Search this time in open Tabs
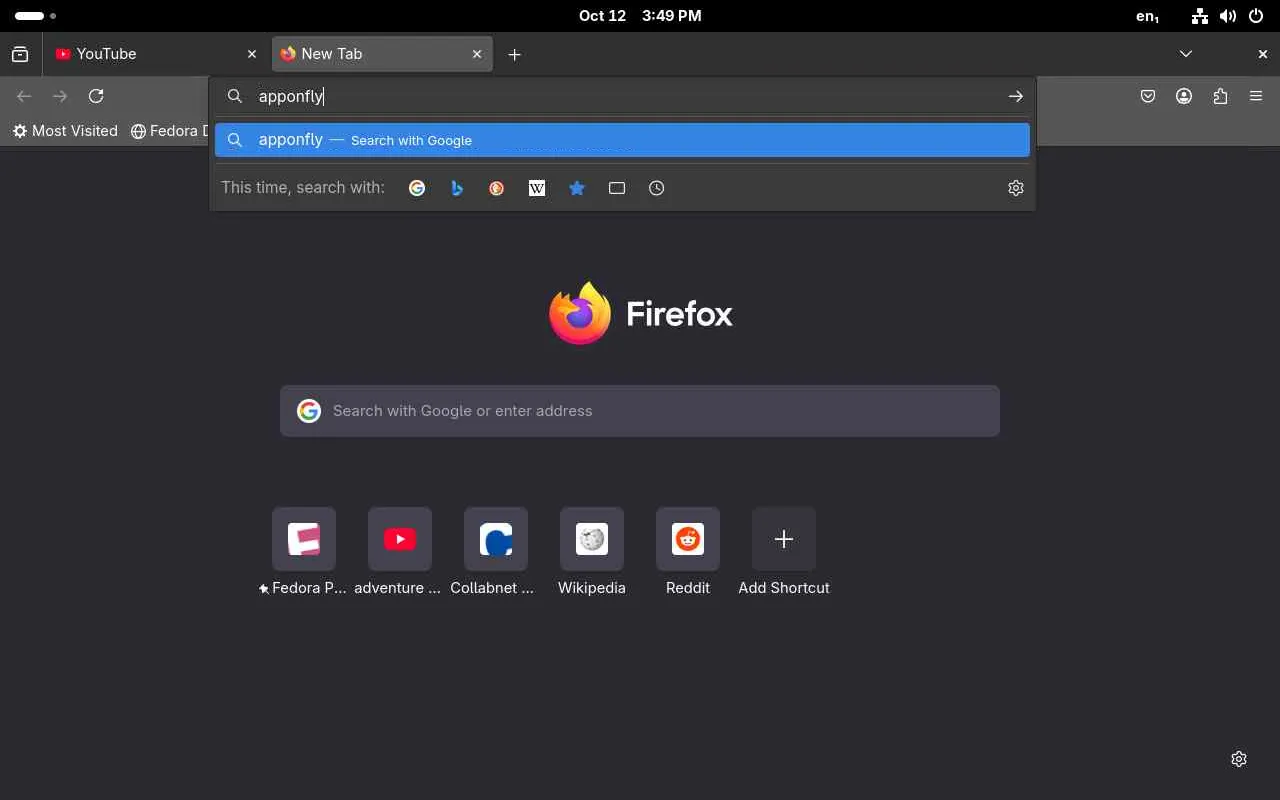Screen dimensions: 1280x800 click(617, 188)
